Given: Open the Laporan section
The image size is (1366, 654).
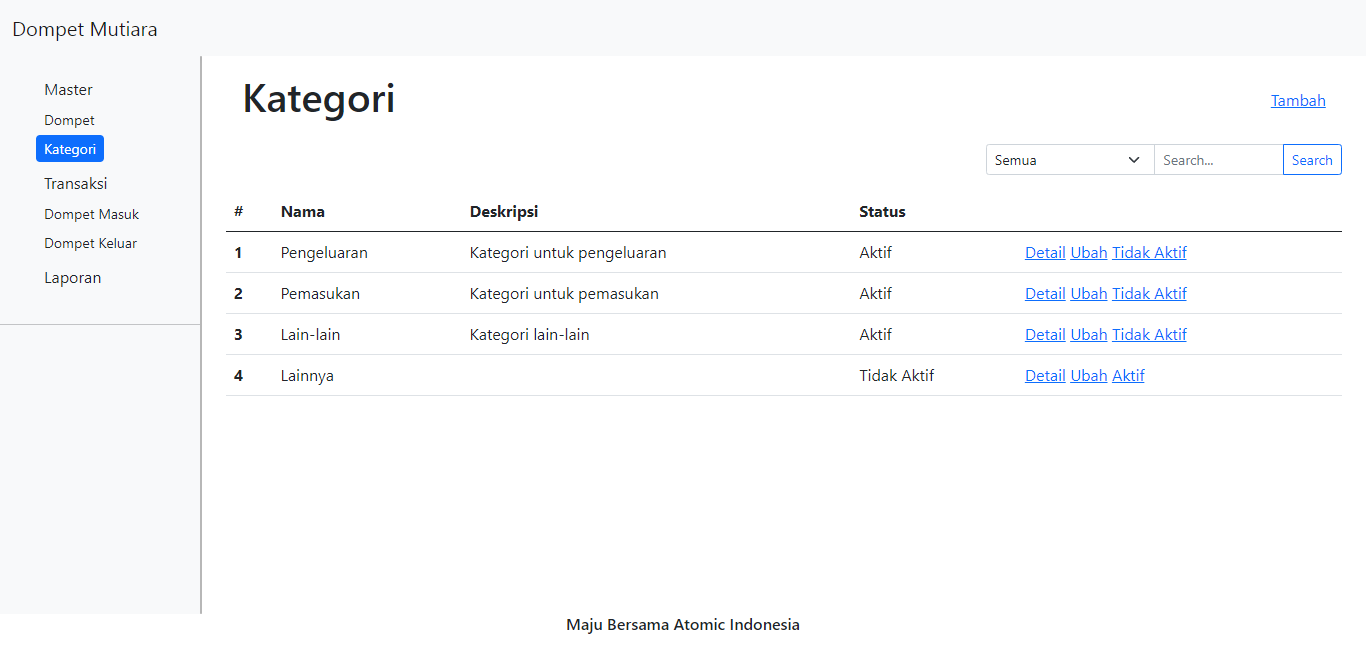Looking at the screenshot, I should pyautogui.click(x=72, y=277).
